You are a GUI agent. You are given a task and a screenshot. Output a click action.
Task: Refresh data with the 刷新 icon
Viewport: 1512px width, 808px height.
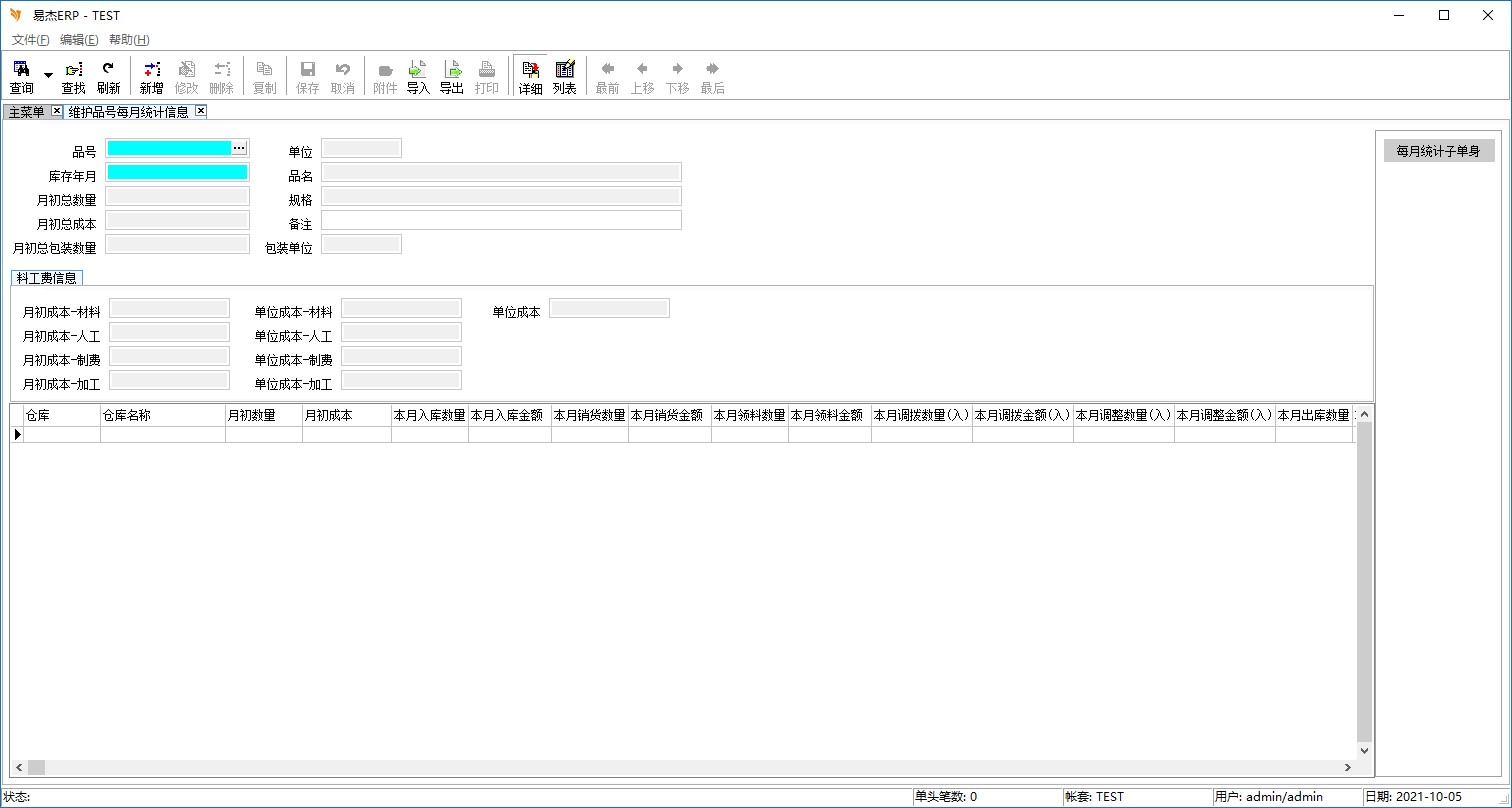(108, 76)
